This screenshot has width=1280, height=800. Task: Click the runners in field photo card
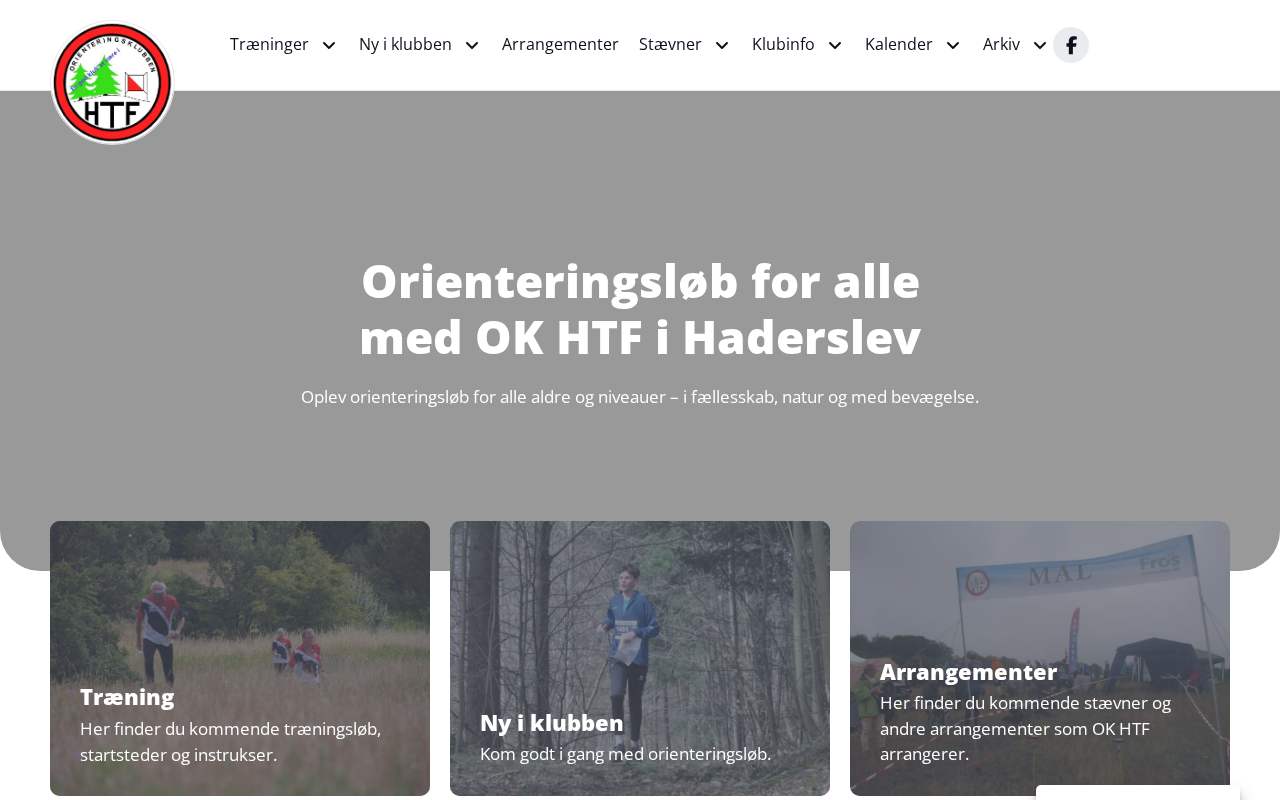(240, 658)
